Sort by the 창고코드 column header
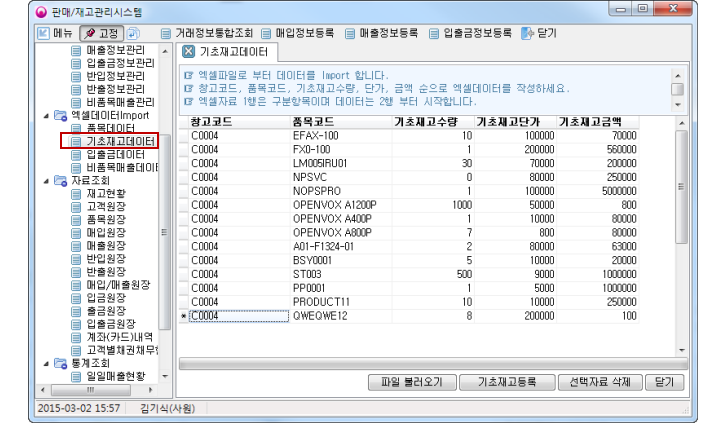Viewport: 727px width, 423px height. pyautogui.click(x=239, y=122)
